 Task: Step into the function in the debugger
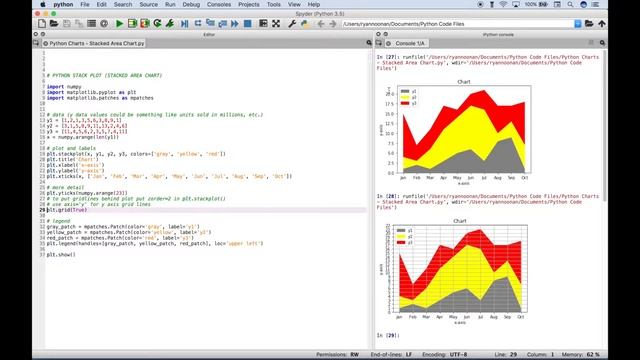(x=210, y=24)
